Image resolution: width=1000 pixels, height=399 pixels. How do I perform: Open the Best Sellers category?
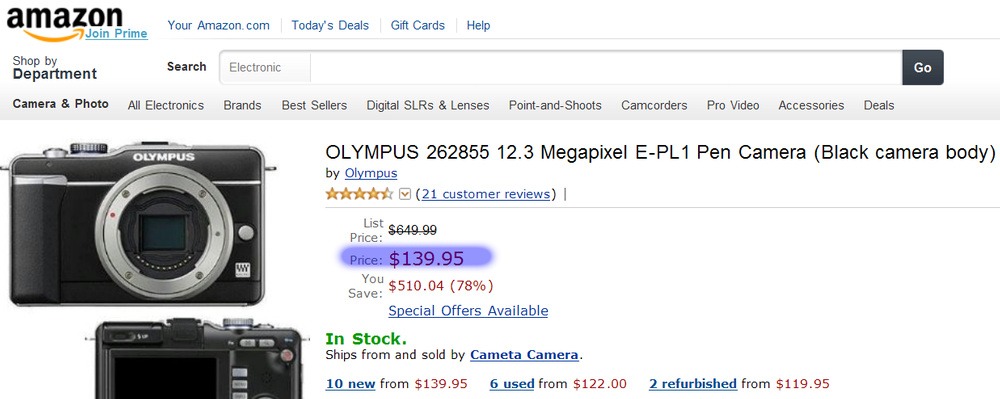(x=314, y=105)
